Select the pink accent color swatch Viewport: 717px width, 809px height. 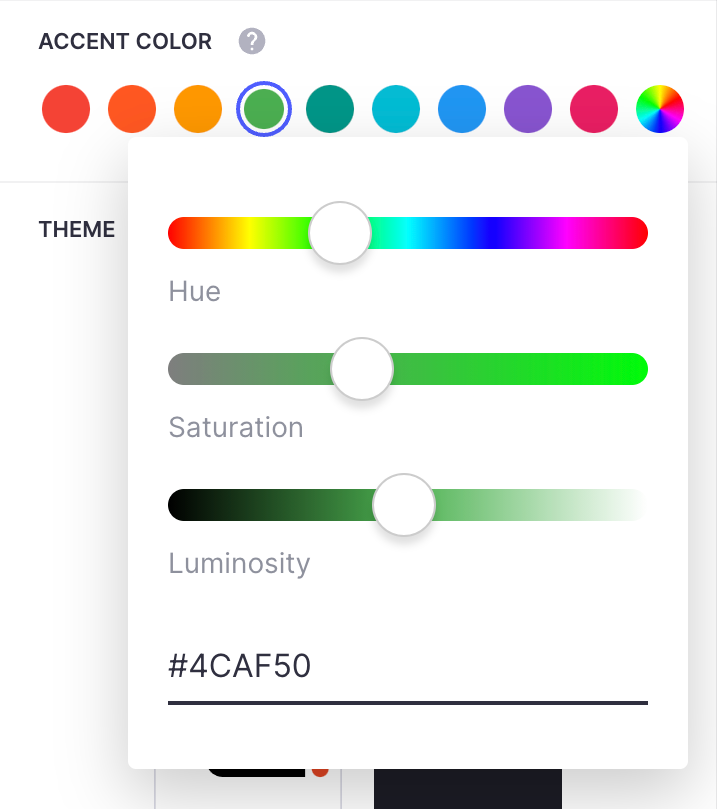(x=593, y=109)
